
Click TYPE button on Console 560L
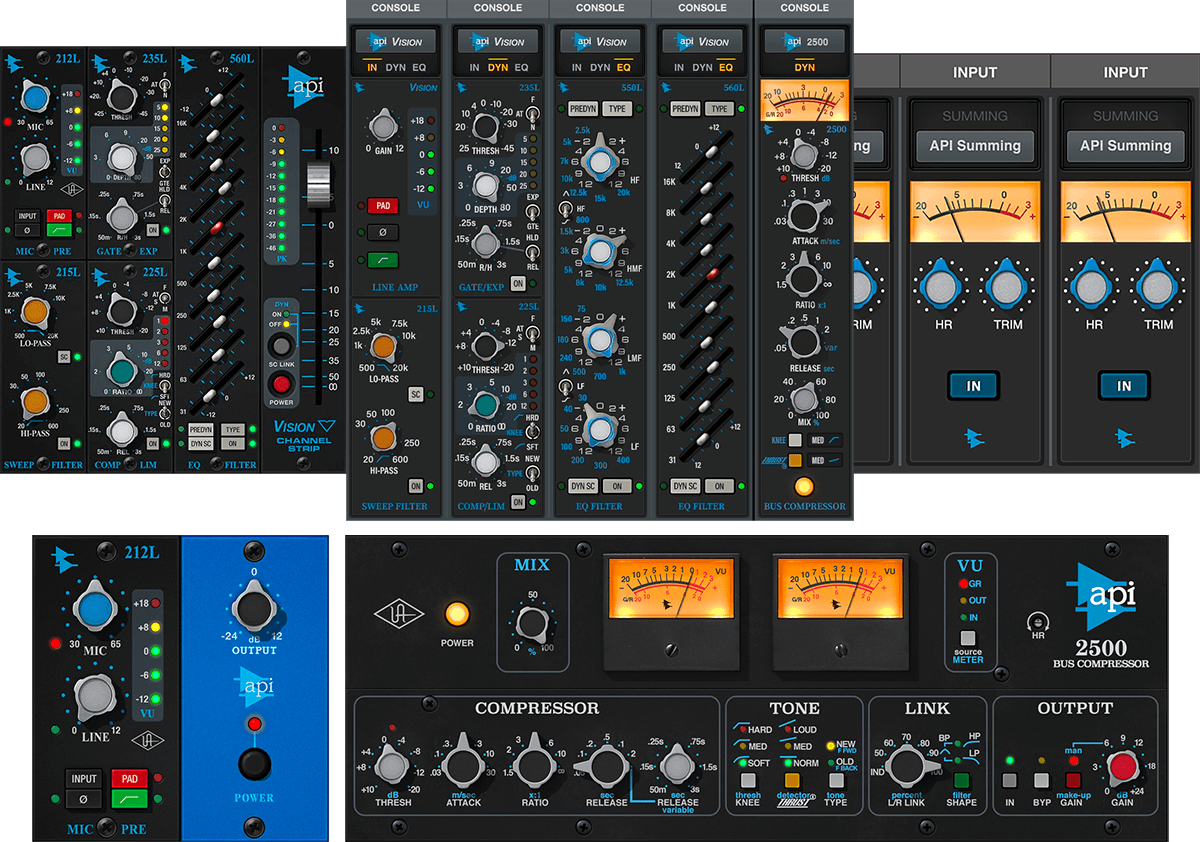click(719, 108)
